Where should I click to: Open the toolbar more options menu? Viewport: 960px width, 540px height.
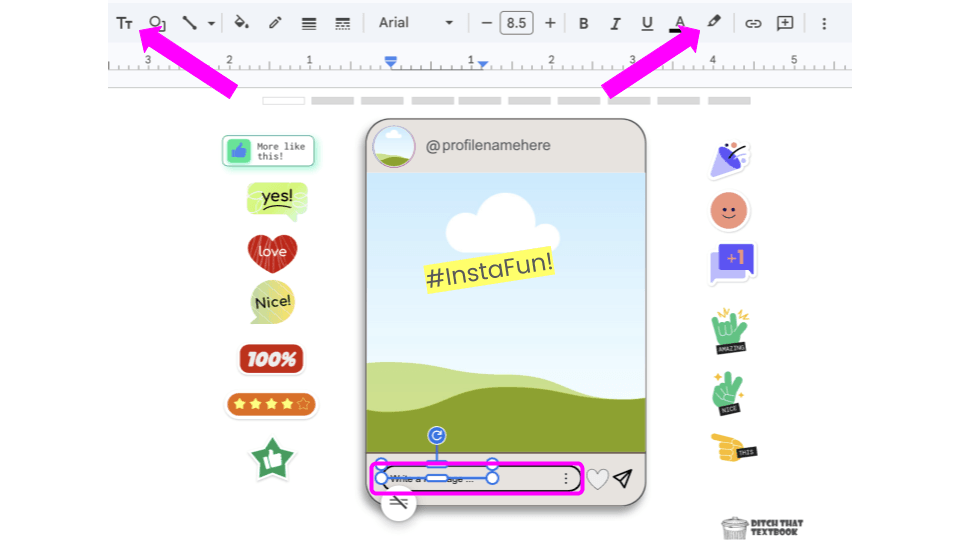pos(824,23)
